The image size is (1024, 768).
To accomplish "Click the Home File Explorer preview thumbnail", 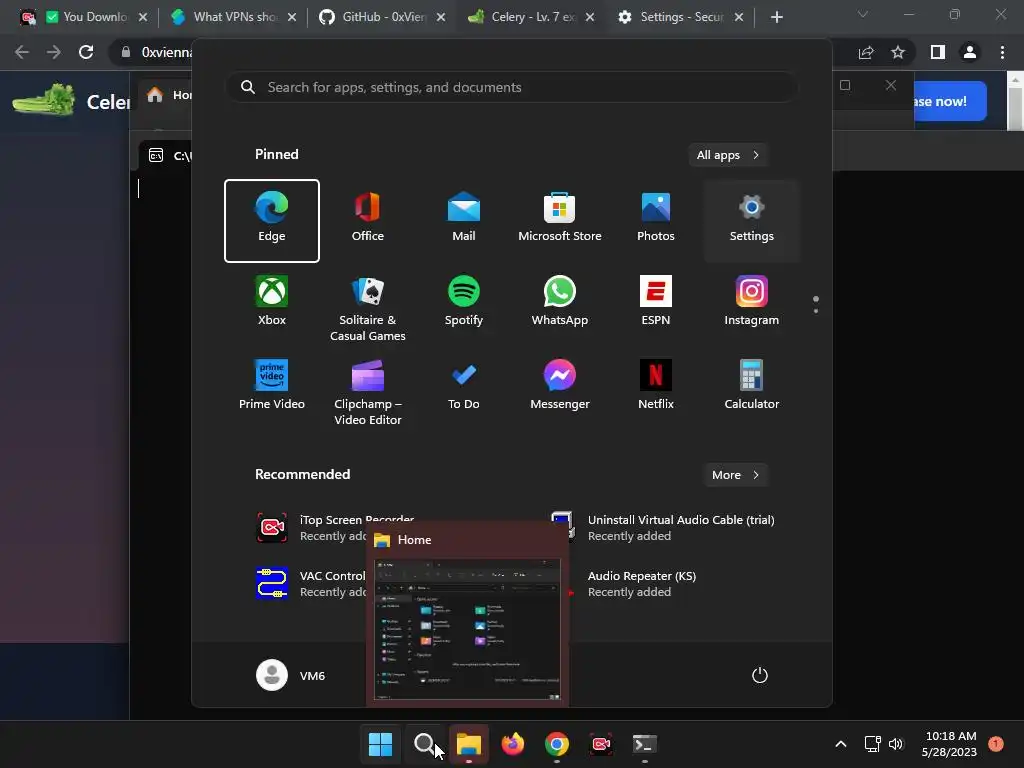I will coord(467,629).
